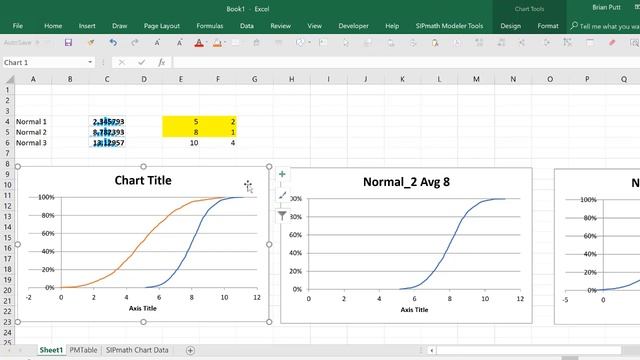Click 'Axis Title' in the first chart
Screen dimensions: 640x360
coord(142,308)
